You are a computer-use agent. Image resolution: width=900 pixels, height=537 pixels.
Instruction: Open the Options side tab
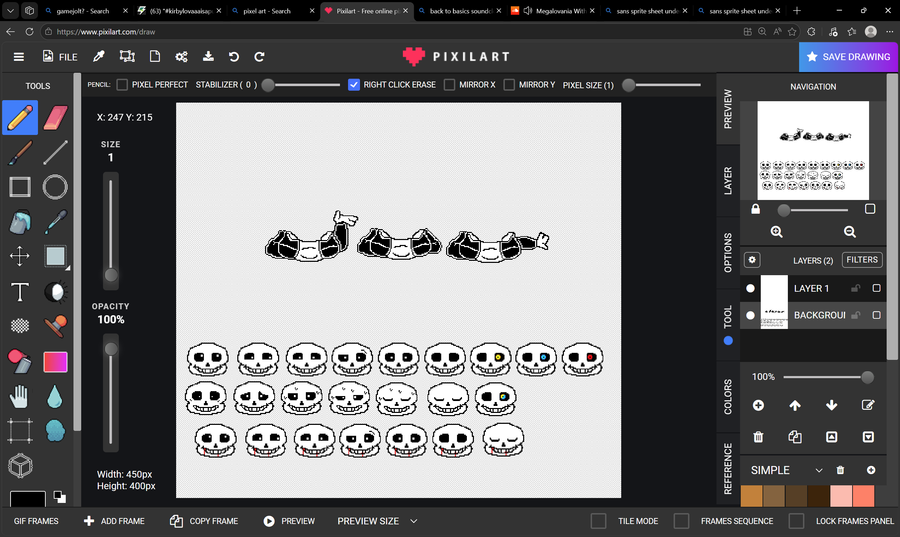pos(728,252)
